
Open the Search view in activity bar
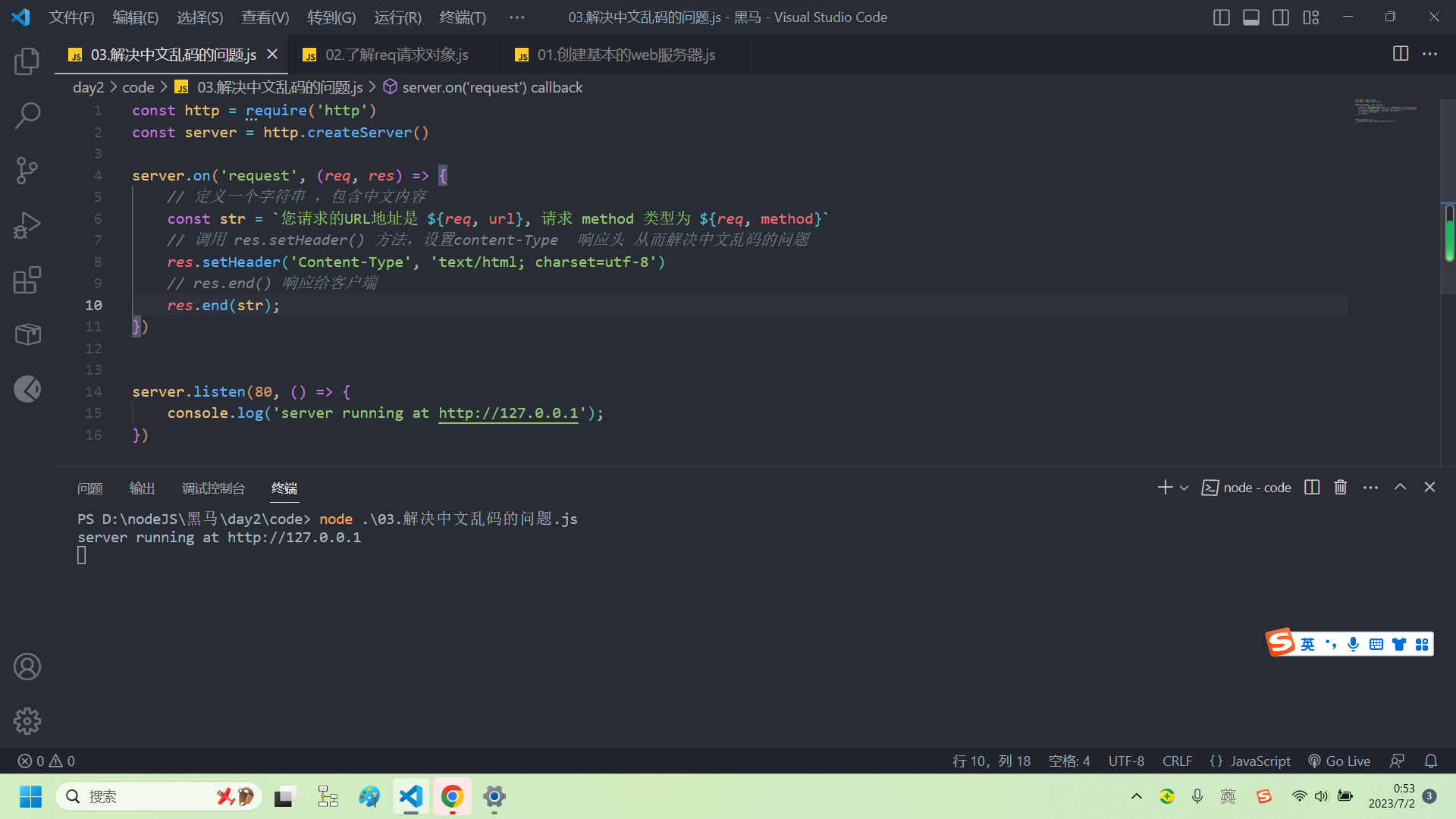(x=27, y=116)
